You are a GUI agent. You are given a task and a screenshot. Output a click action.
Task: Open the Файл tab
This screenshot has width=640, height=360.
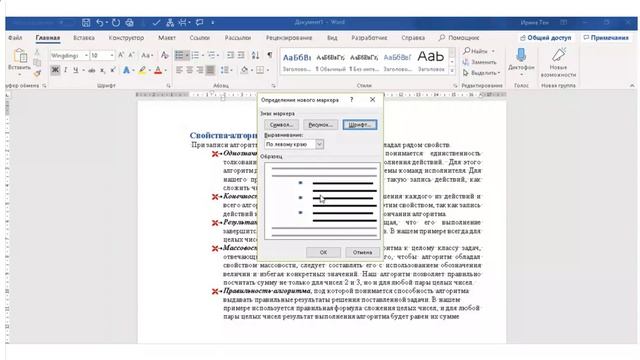coord(15,38)
